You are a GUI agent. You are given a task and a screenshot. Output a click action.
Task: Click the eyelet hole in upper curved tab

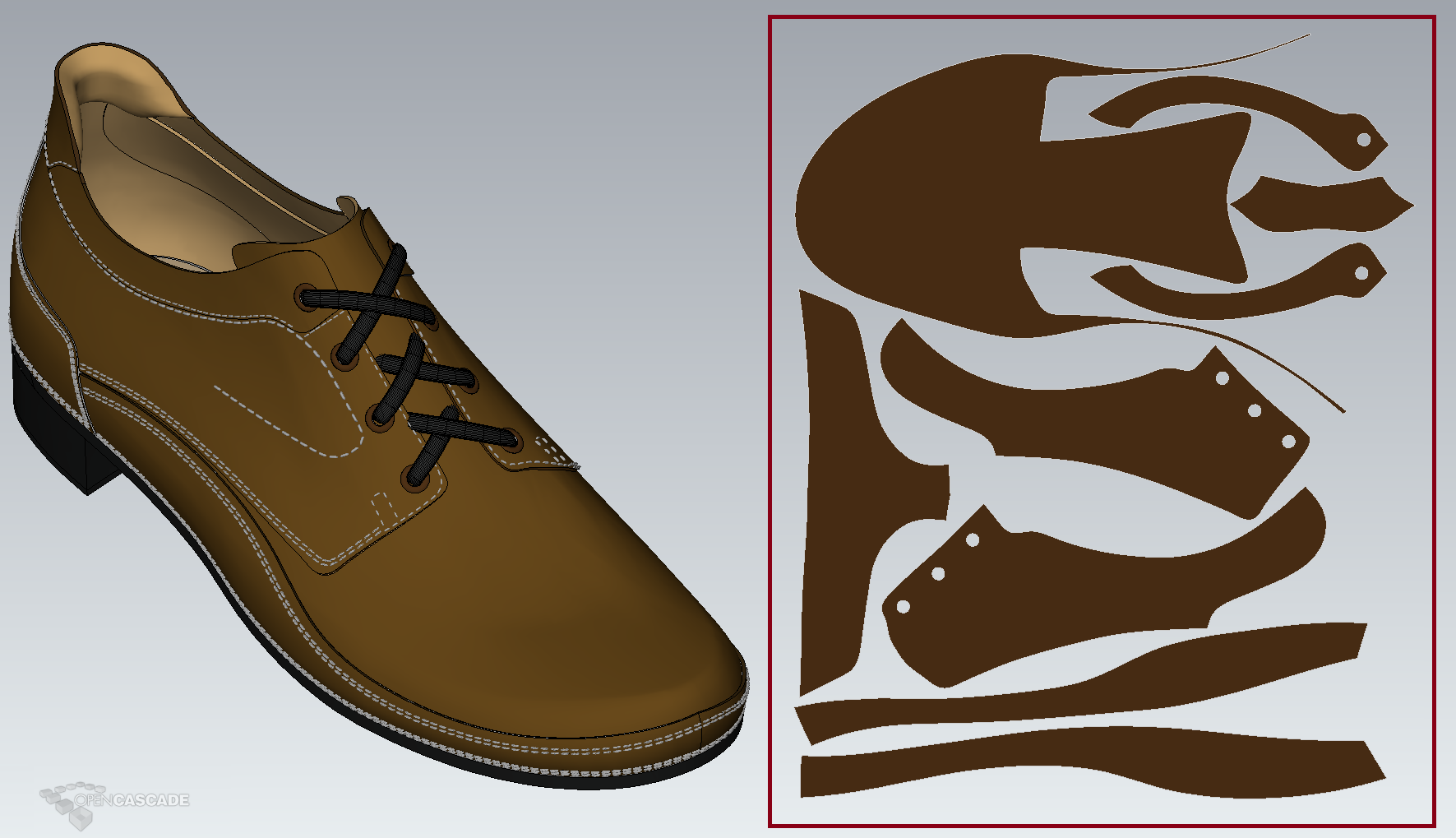point(1364,140)
